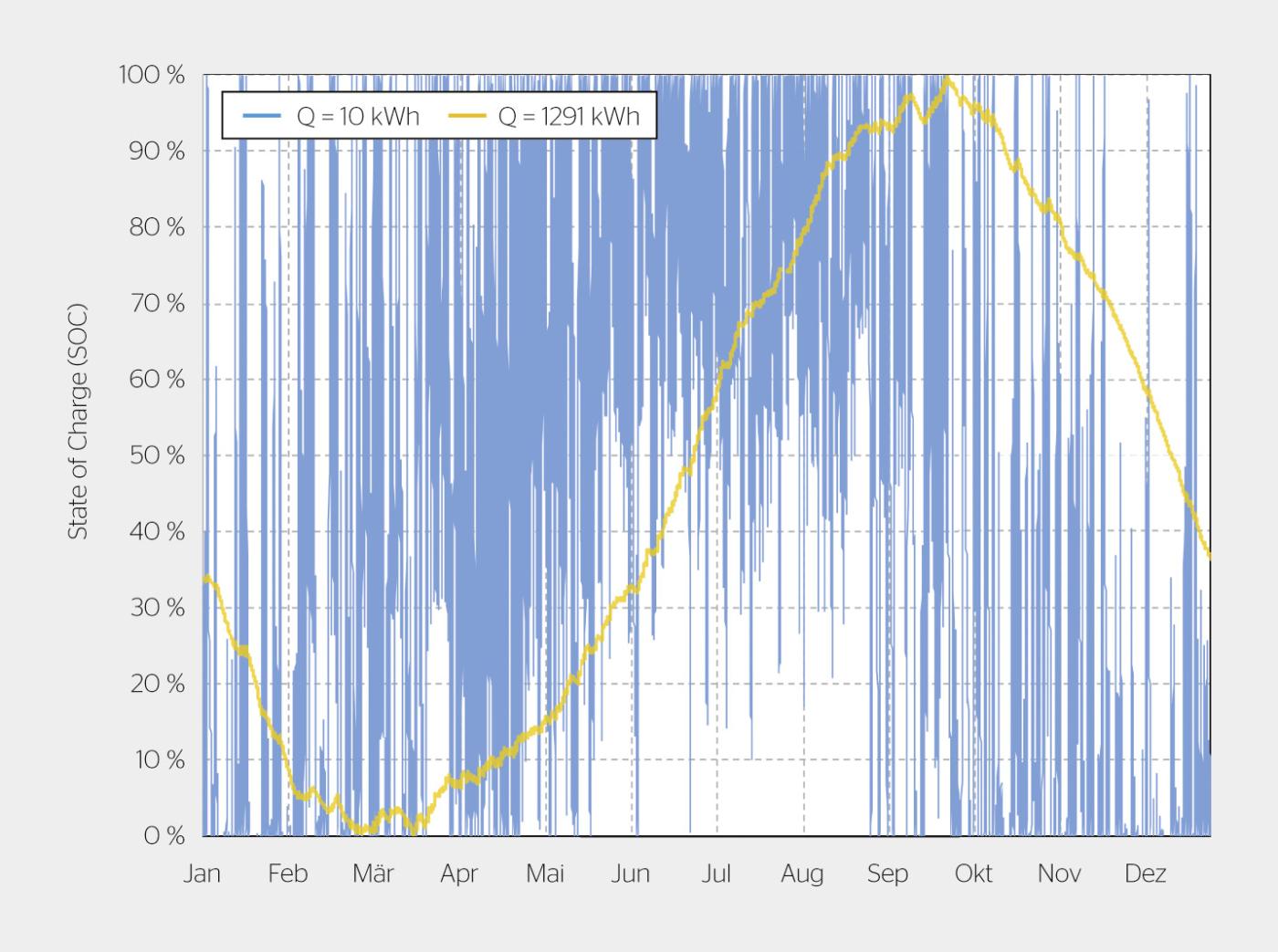Click the Dez x-axis label
1278x952 pixels.
click(1146, 874)
